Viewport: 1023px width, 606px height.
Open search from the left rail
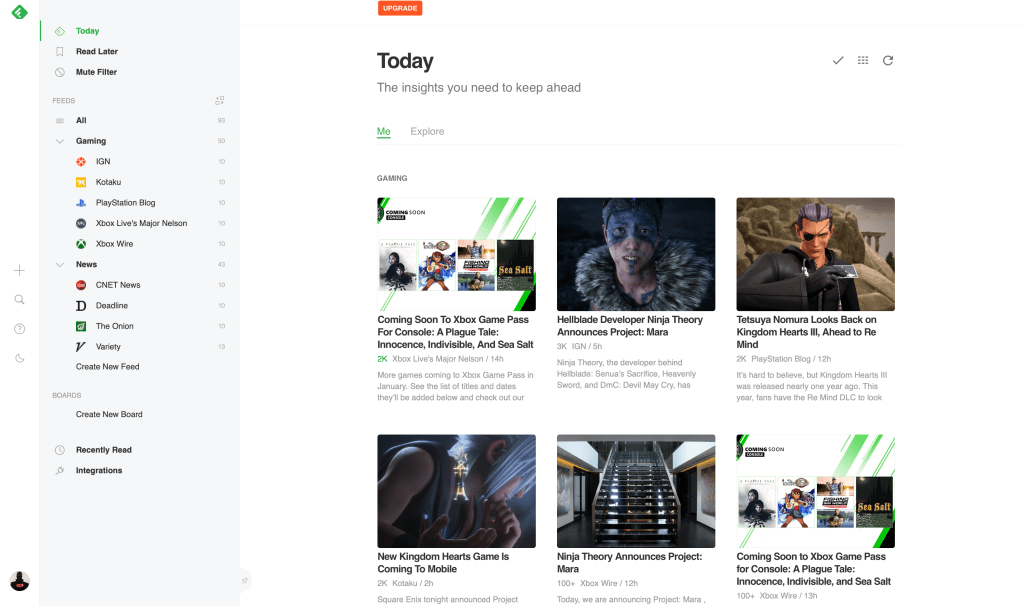coord(19,300)
